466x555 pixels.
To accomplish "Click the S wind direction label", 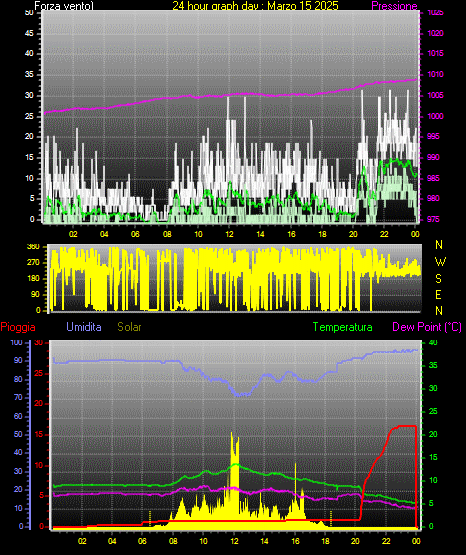I will (438, 279).
